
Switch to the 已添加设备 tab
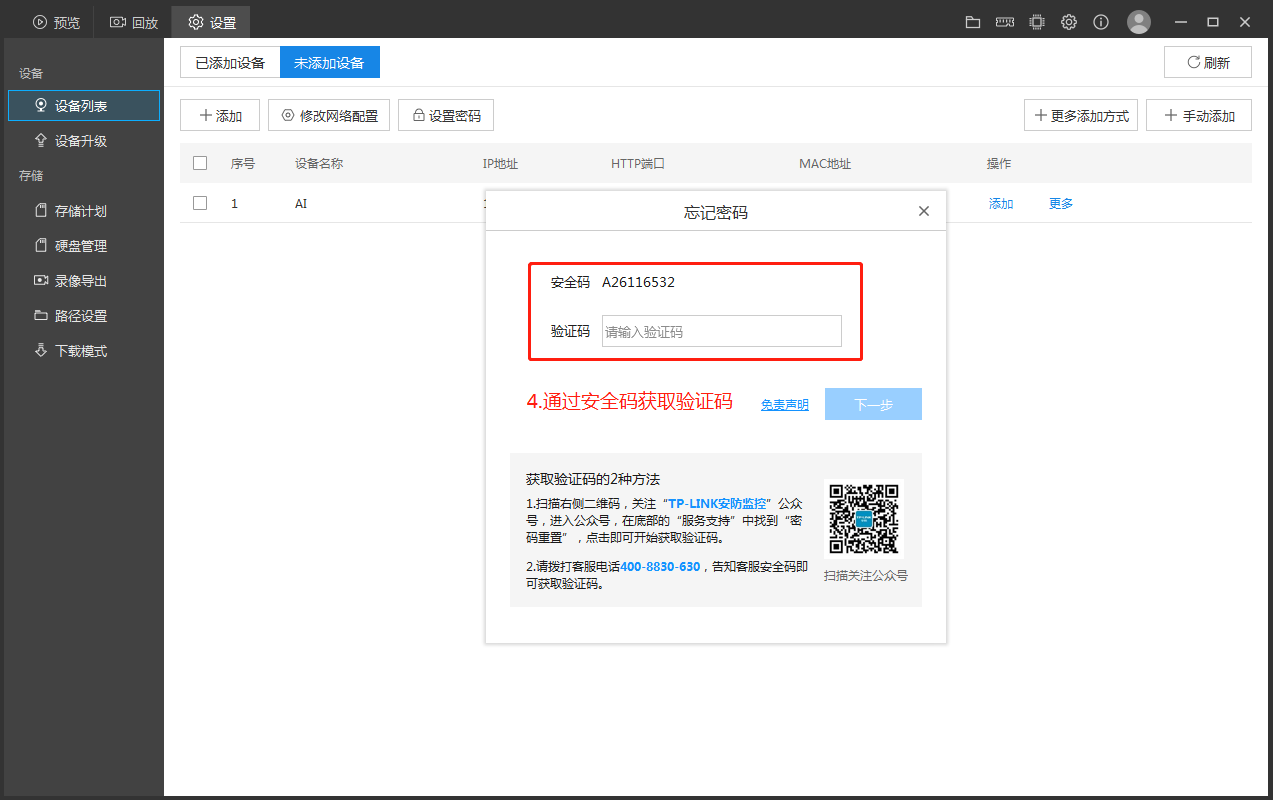point(230,62)
